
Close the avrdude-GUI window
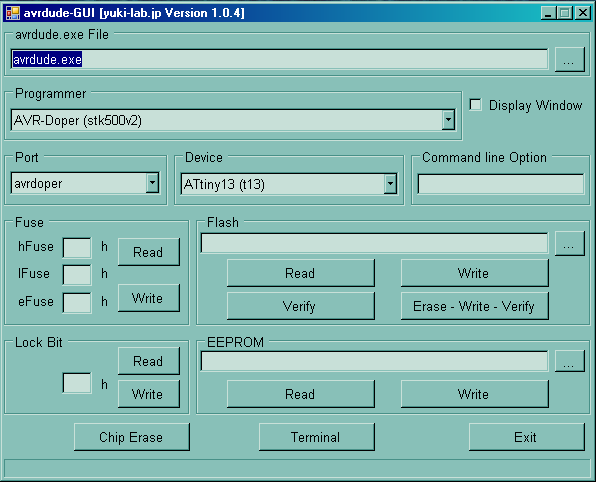pyautogui.click(x=583, y=13)
